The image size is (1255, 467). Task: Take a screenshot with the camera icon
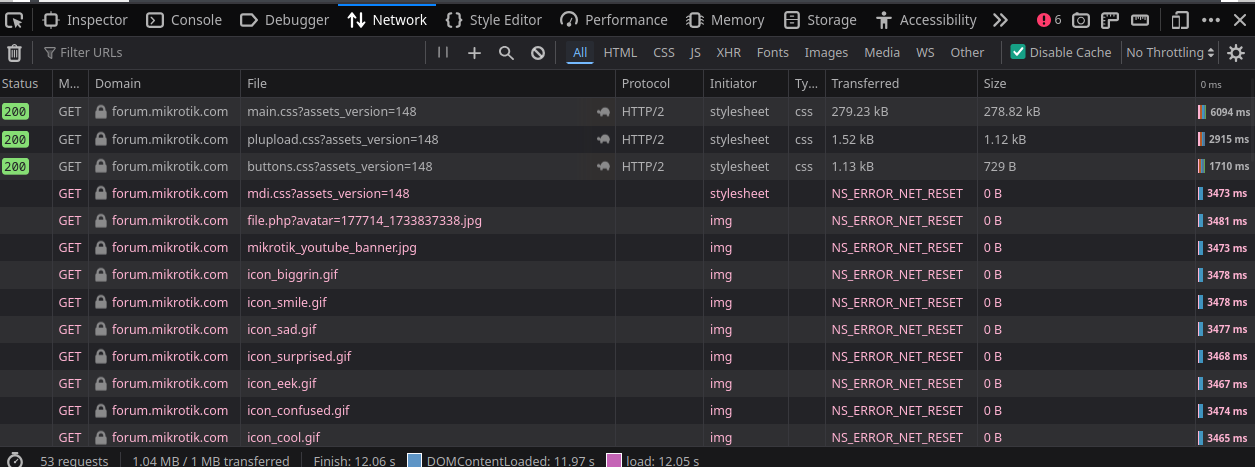tap(1081, 20)
